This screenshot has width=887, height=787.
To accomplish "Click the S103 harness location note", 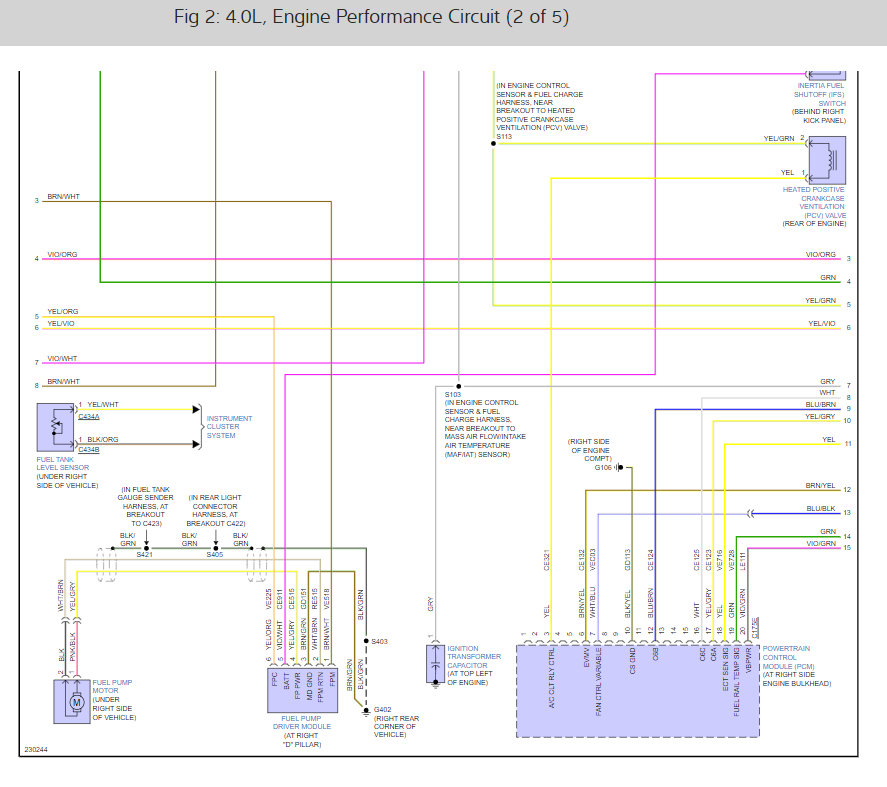I will coord(485,428).
